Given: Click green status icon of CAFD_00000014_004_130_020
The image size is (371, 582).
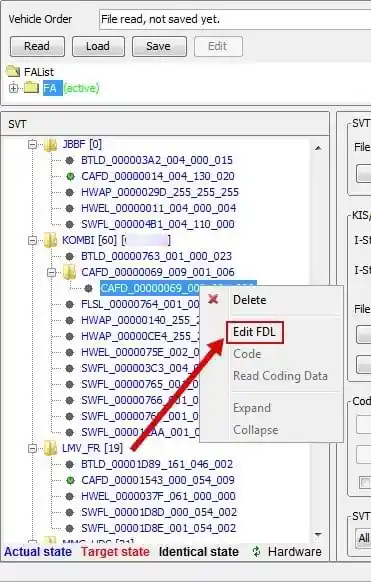Looking at the screenshot, I should pos(70,176).
